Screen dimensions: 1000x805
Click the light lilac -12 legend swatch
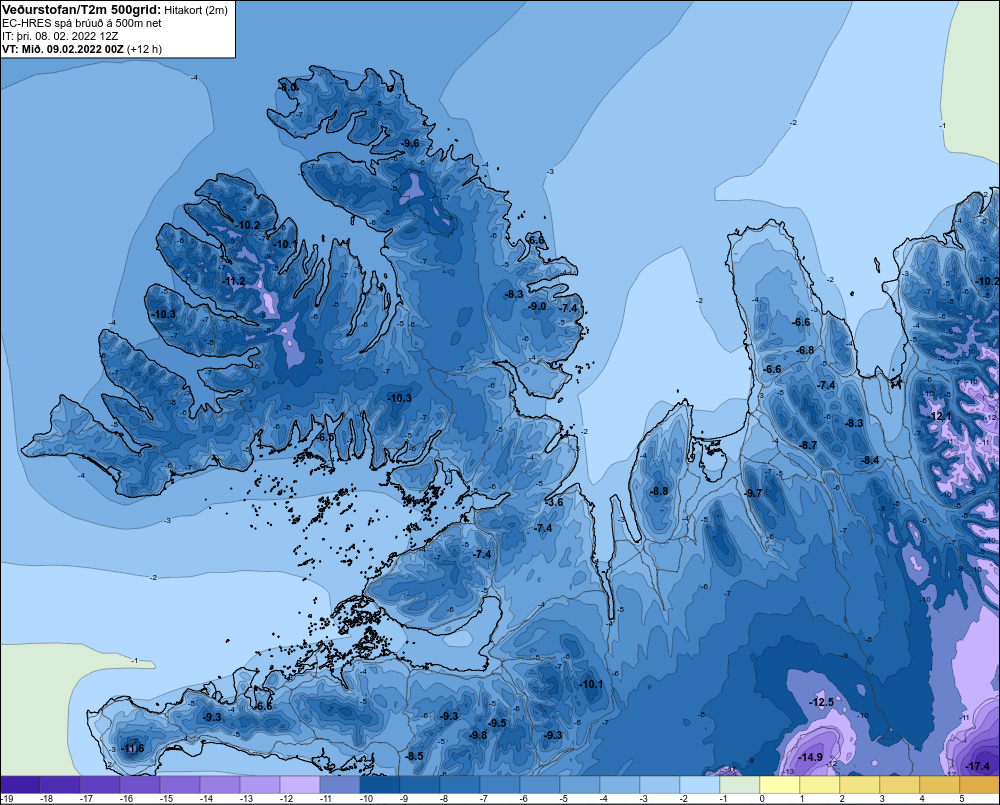tap(300, 785)
